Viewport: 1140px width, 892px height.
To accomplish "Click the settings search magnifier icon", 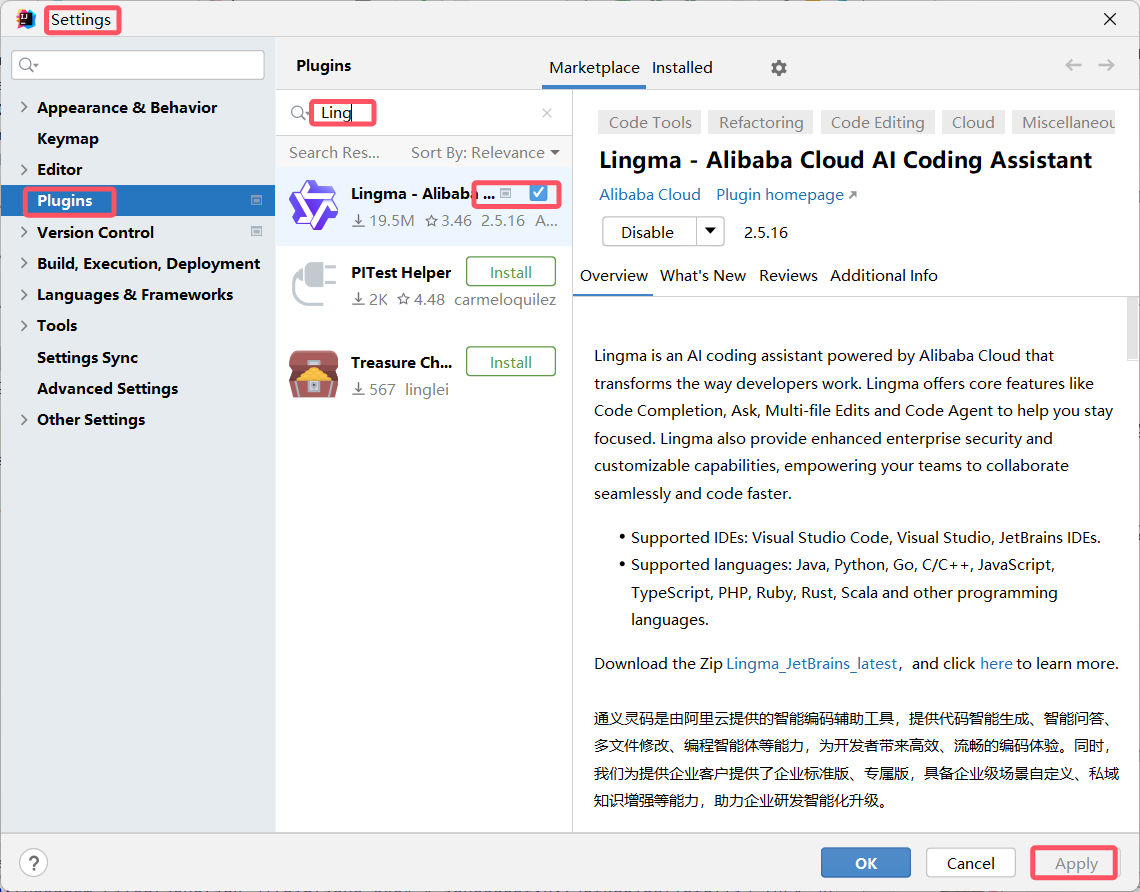I will pos(28,65).
